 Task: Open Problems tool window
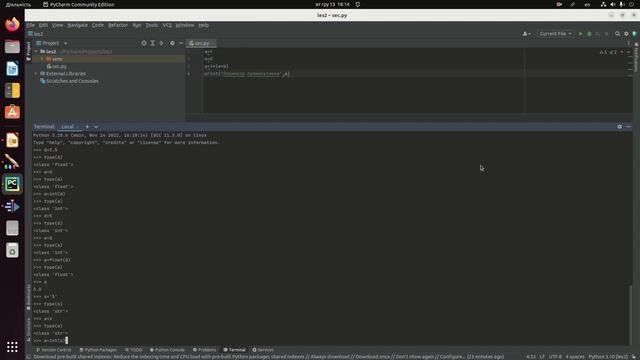click(204, 350)
